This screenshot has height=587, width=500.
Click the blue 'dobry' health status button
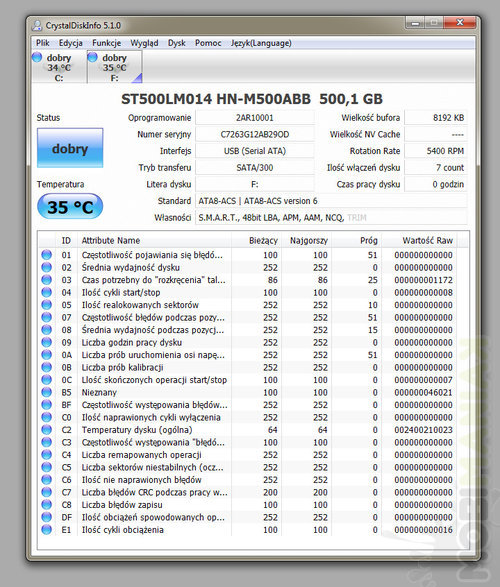(70, 148)
